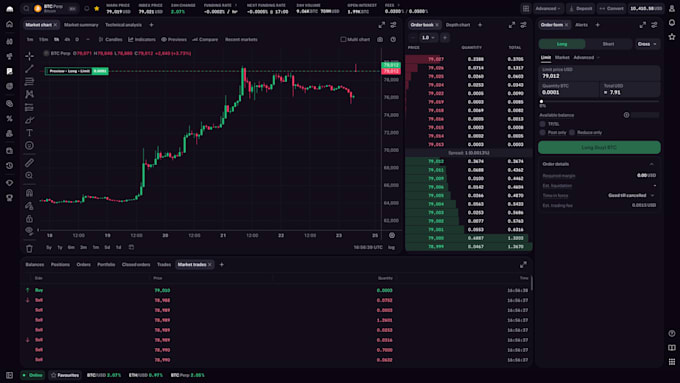Enable the Multi chart checkbox
The width and height of the screenshot is (680, 383).
tap(343, 39)
